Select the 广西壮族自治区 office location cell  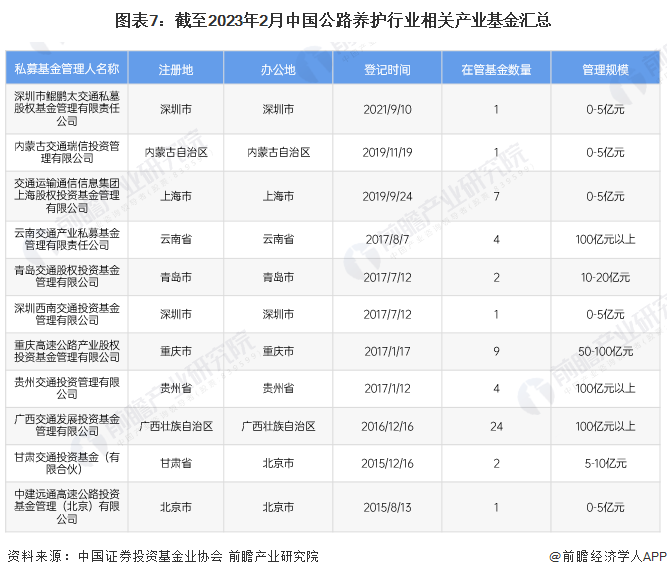click(x=277, y=426)
